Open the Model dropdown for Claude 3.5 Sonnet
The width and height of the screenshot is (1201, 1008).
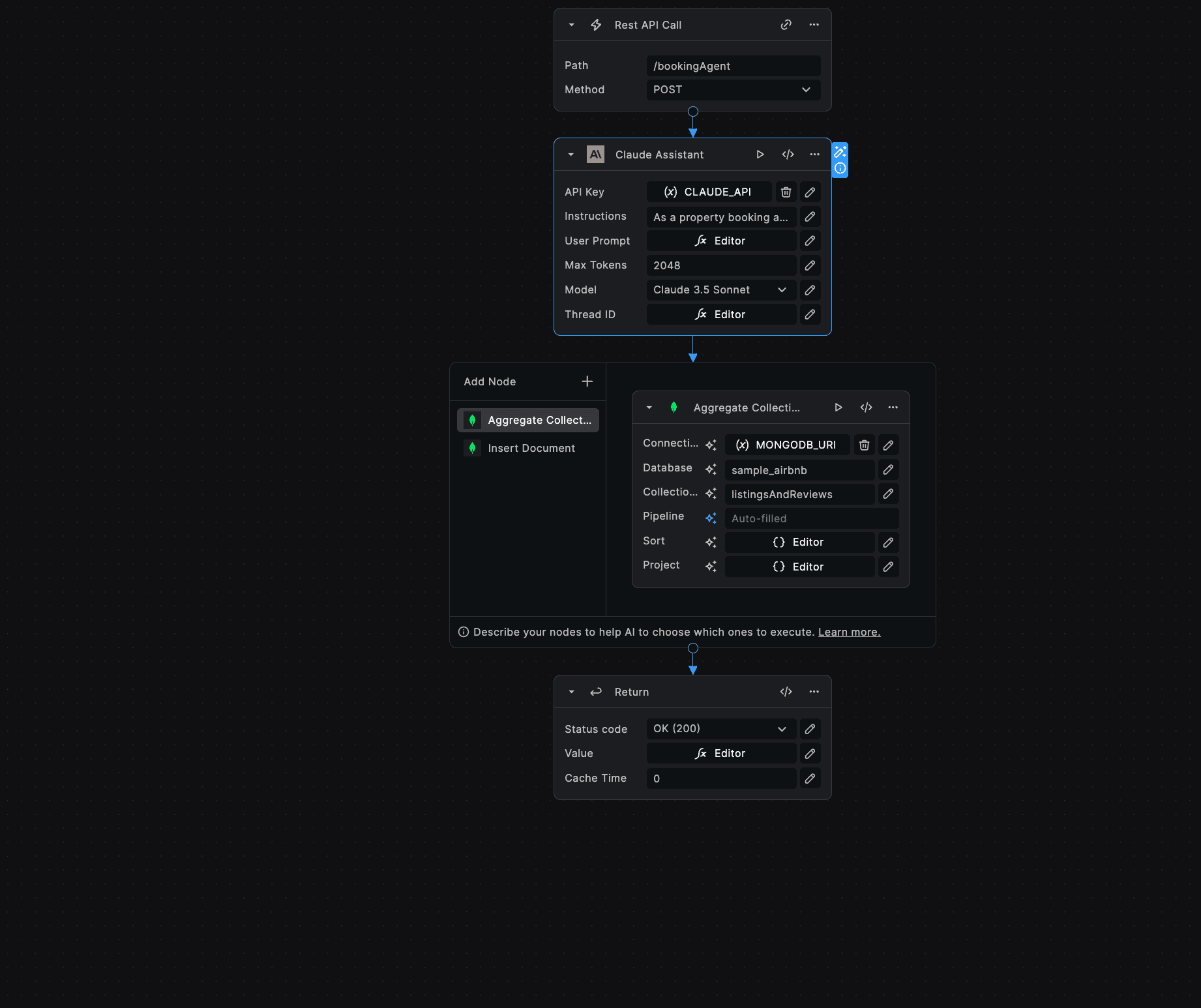click(720, 290)
